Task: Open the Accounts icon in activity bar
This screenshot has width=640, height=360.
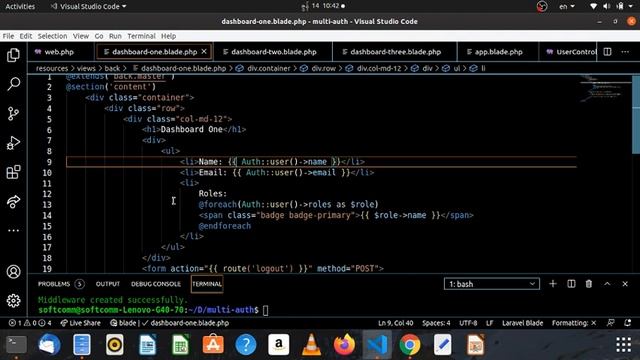Action: (x=13, y=271)
